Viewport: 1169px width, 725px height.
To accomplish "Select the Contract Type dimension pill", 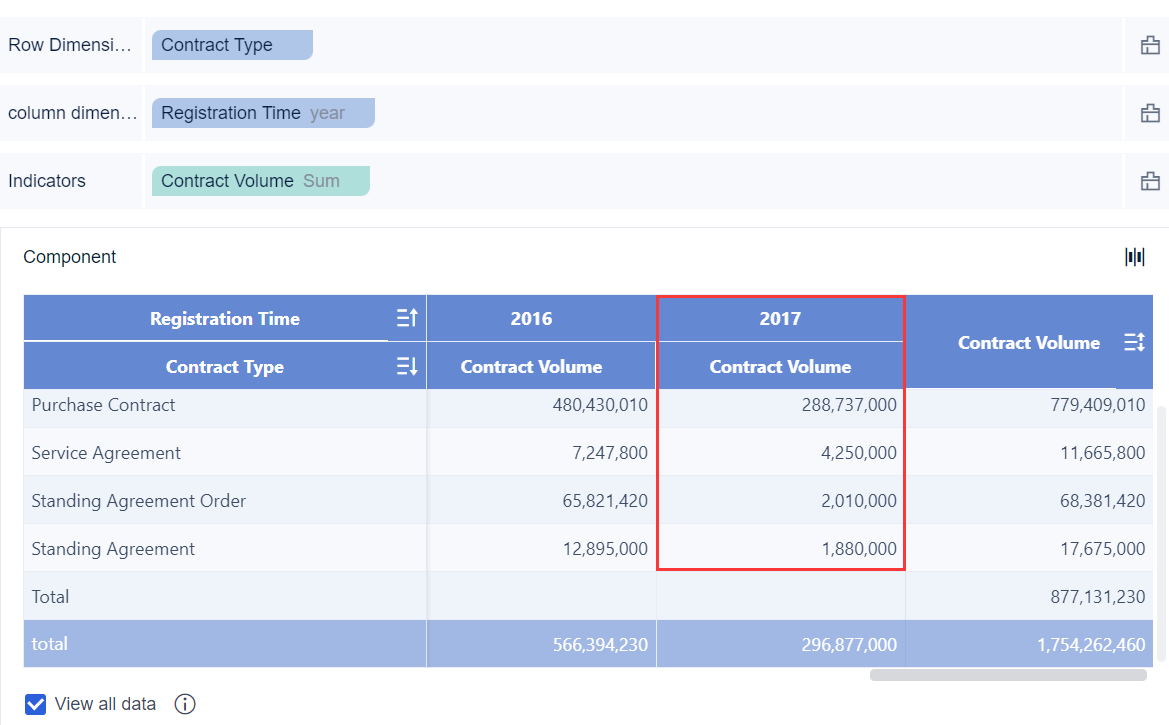I will (x=232, y=44).
